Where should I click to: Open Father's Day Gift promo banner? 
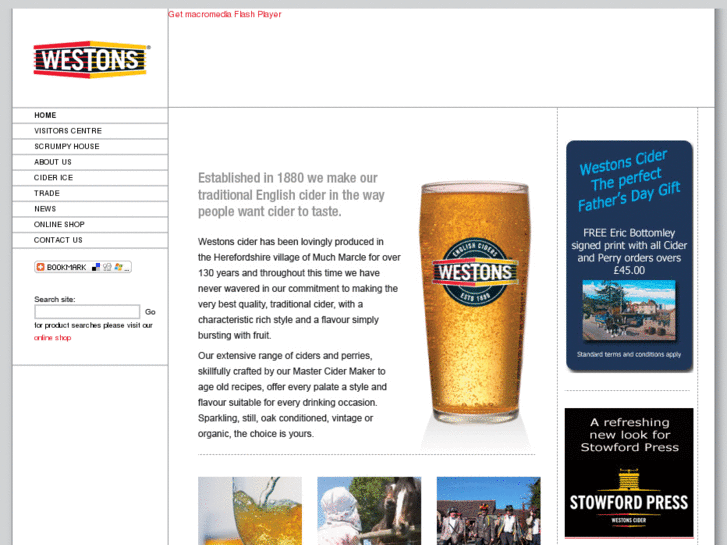(629, 256)
